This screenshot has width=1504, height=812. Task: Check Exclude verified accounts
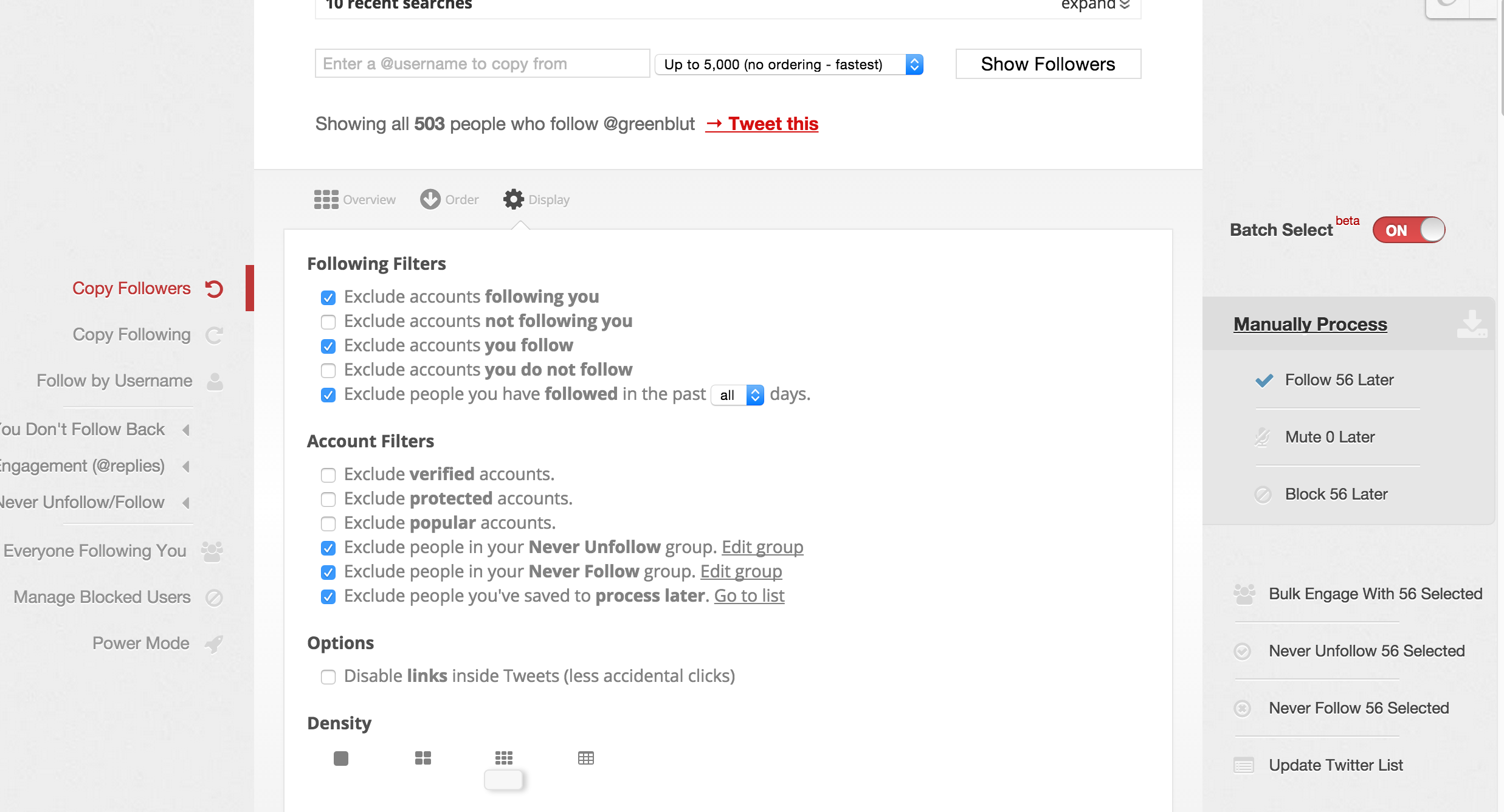click(328, 475)
